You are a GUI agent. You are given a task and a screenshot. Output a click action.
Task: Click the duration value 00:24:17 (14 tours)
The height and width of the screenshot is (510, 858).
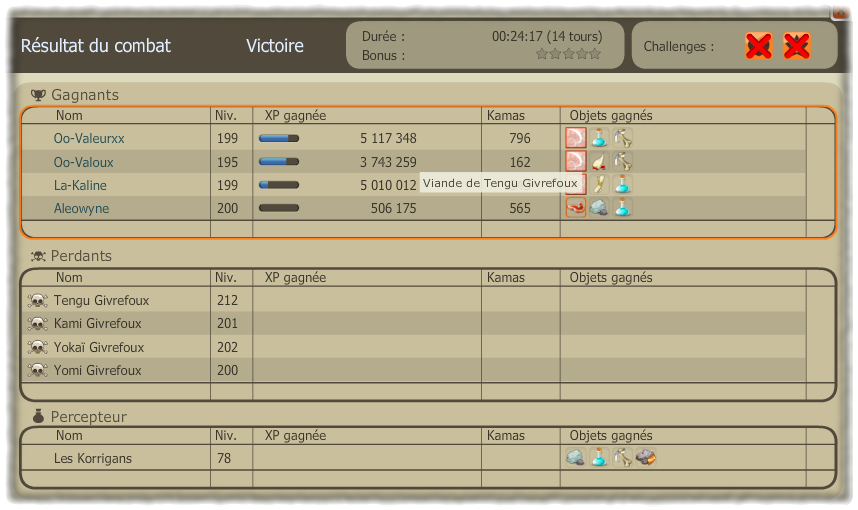pyautogui.click(x=547, y=37)
